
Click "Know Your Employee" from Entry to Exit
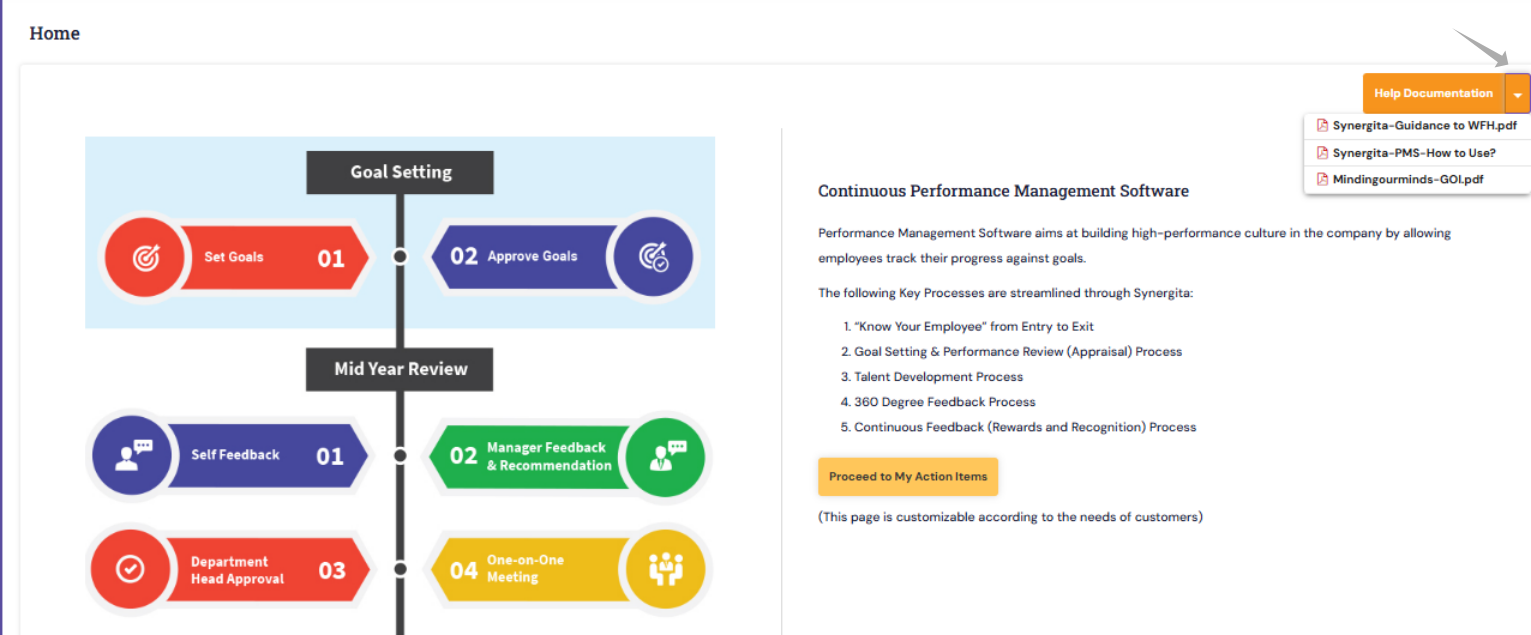coord(974,326)
